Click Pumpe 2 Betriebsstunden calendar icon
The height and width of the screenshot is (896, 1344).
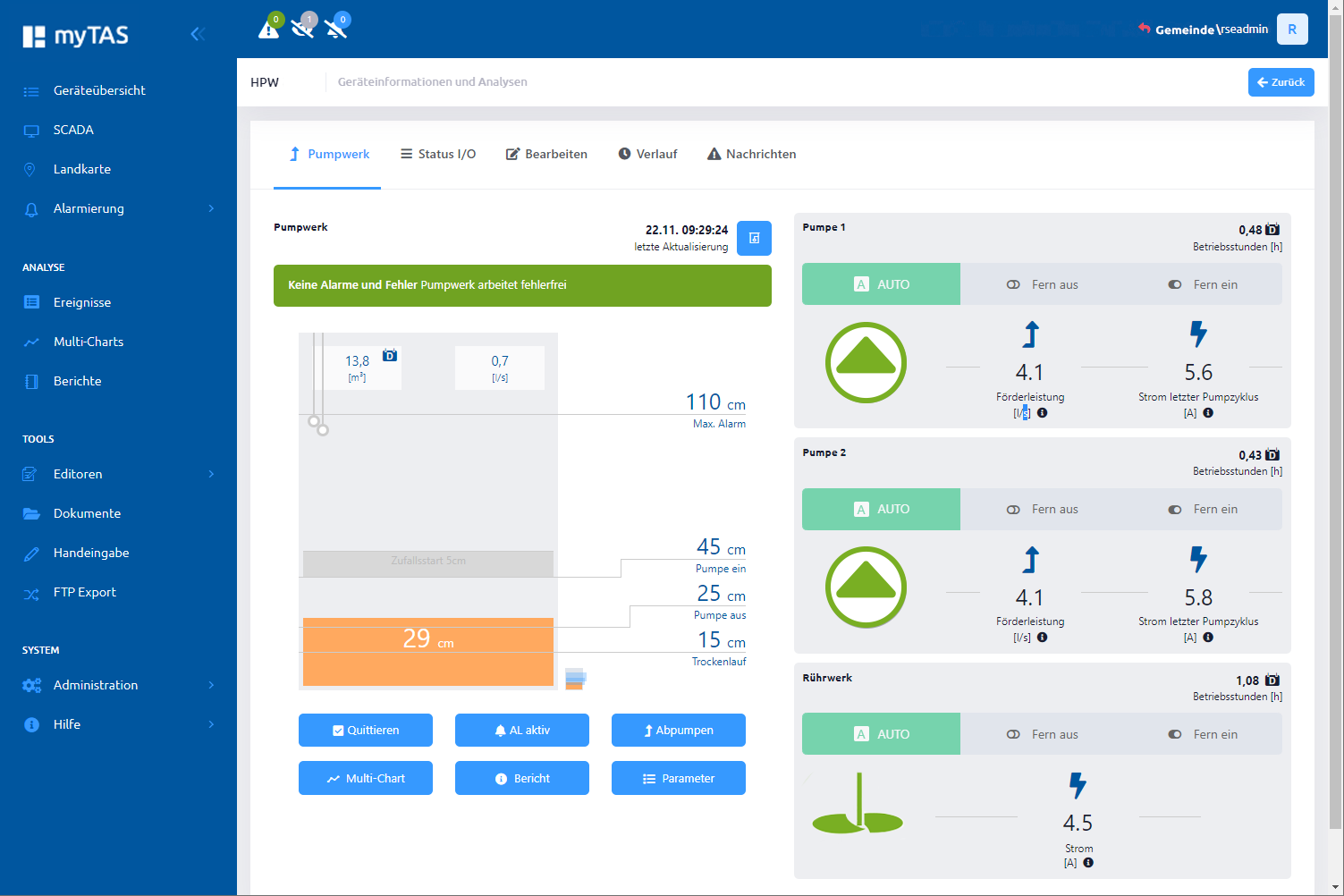[x=1272, y=455]
